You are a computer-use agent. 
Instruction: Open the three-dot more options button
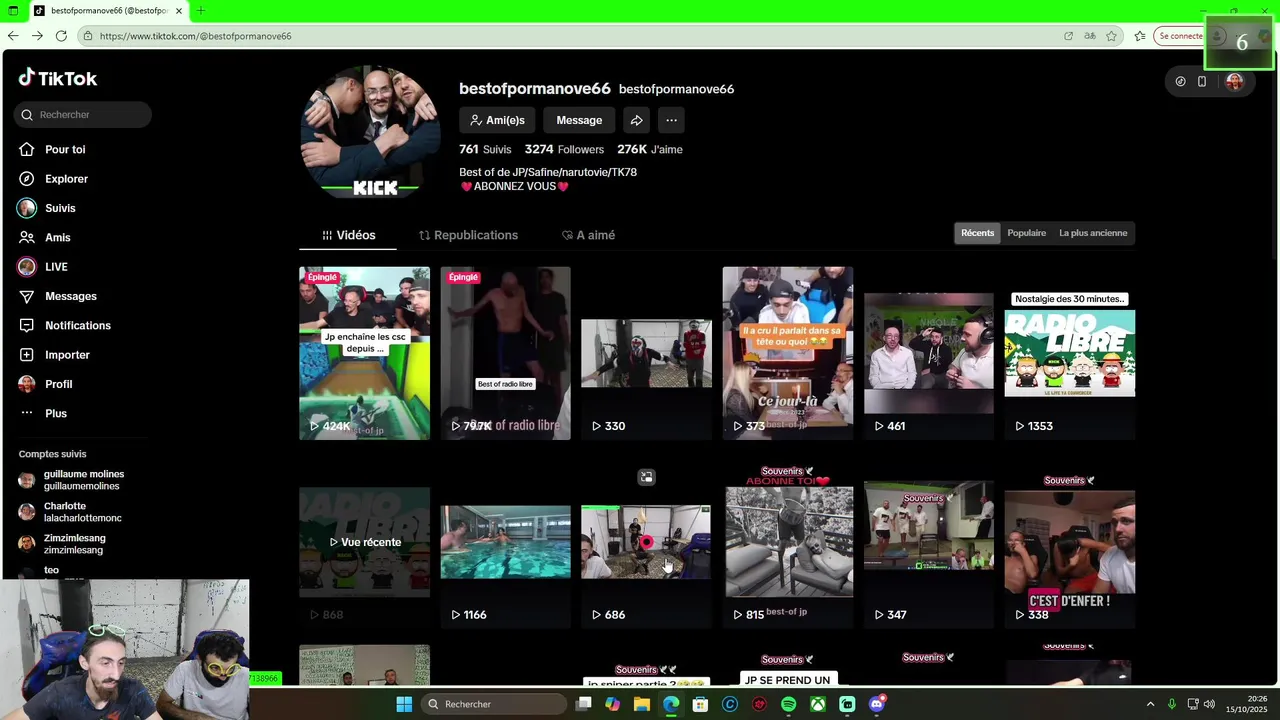click(671, 120)
